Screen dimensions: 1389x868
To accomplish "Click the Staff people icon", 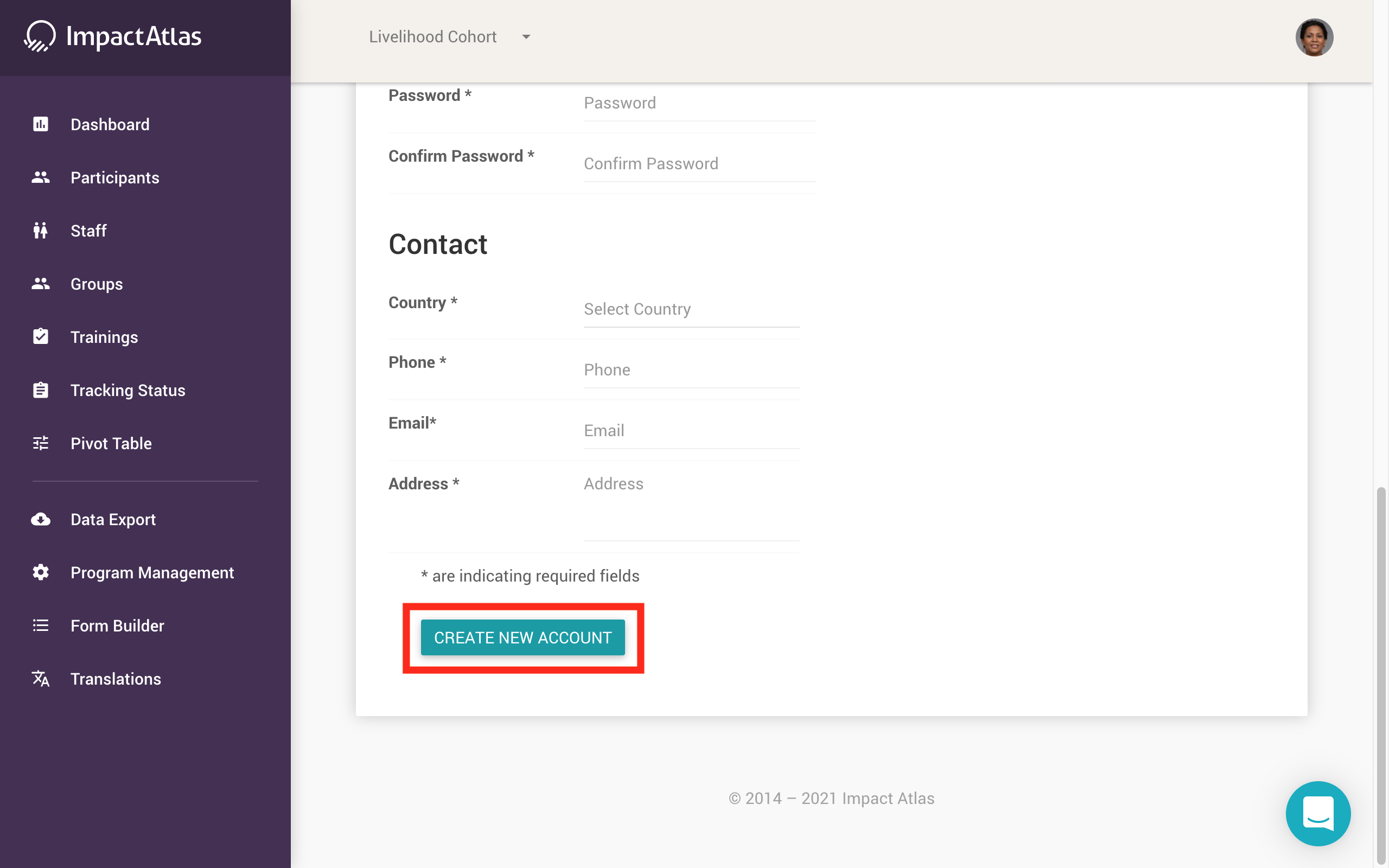I will 40,231.
